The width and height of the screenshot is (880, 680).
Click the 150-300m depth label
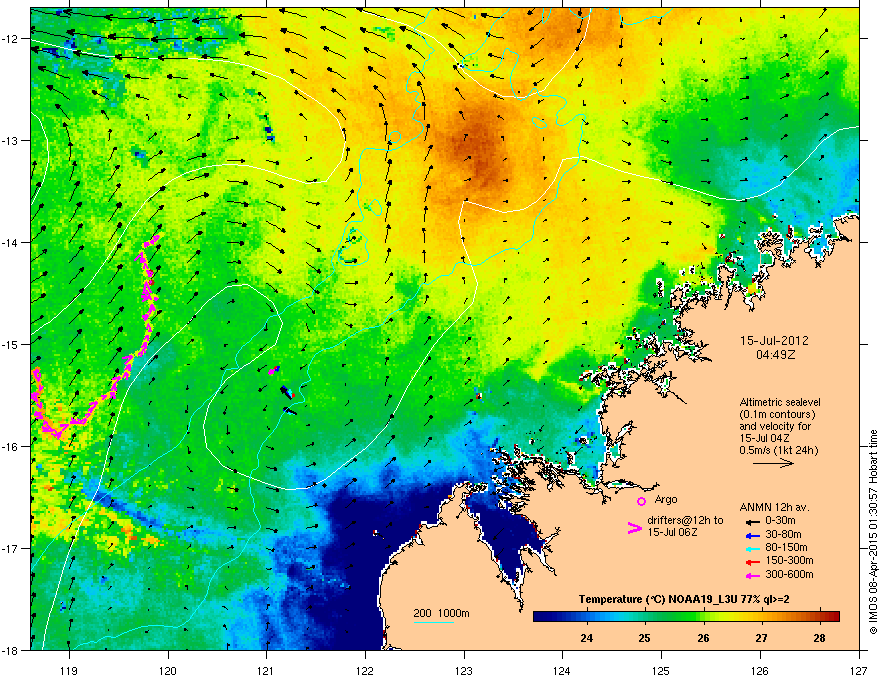[789, 560]
